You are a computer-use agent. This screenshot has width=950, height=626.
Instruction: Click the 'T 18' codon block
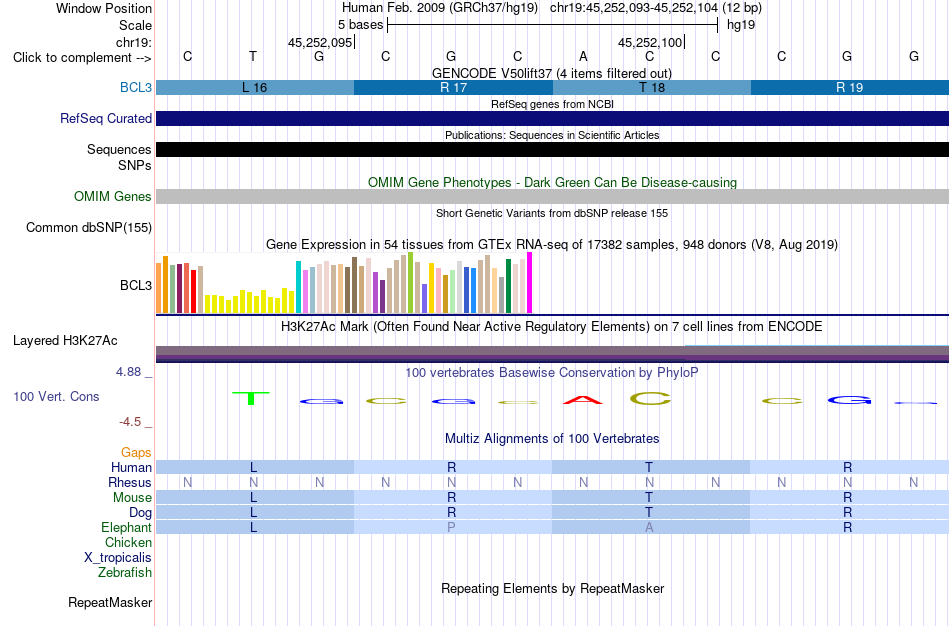tap(652, 87)
